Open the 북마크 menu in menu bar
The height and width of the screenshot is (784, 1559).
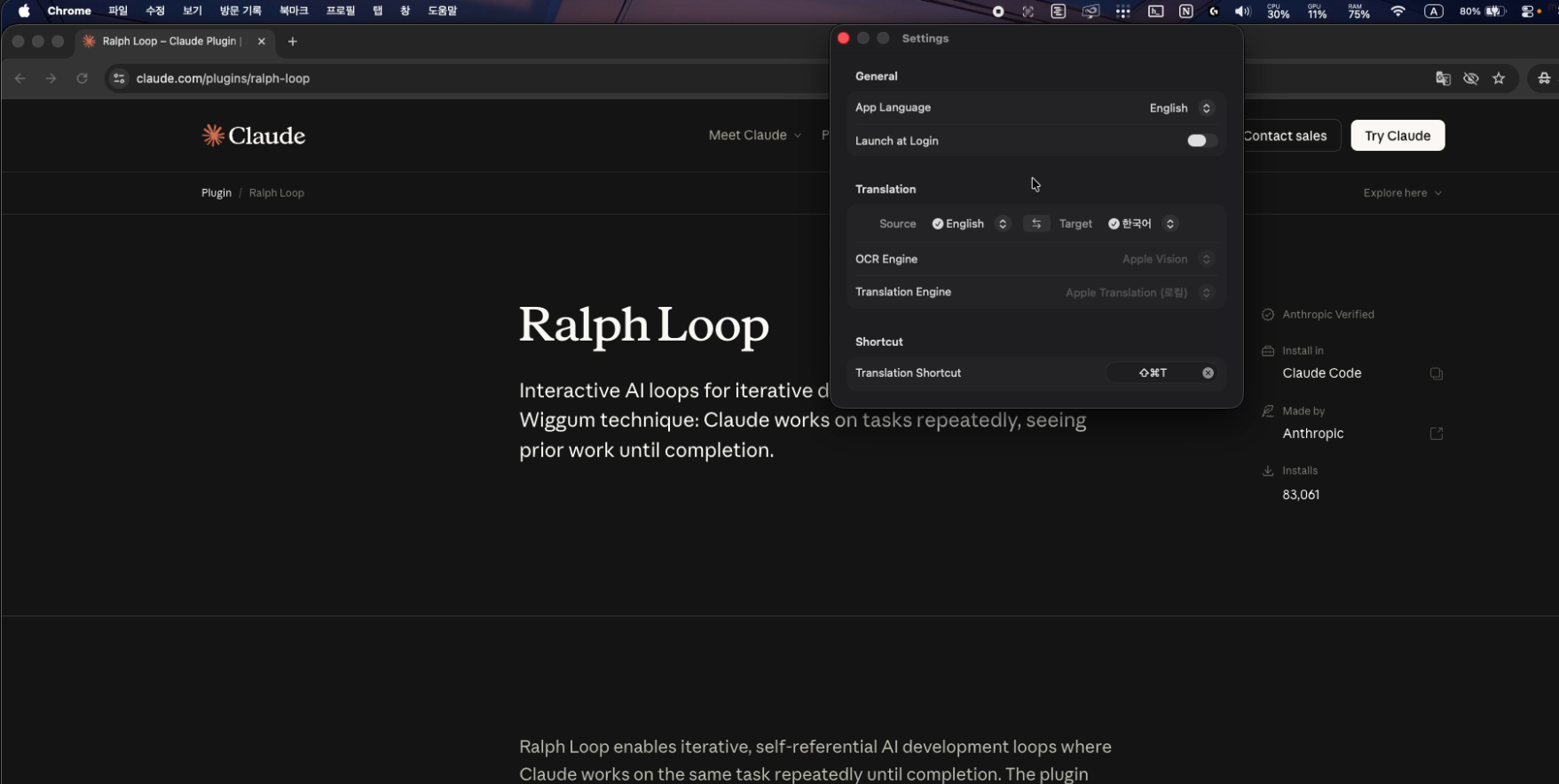(x=293, y=12)
